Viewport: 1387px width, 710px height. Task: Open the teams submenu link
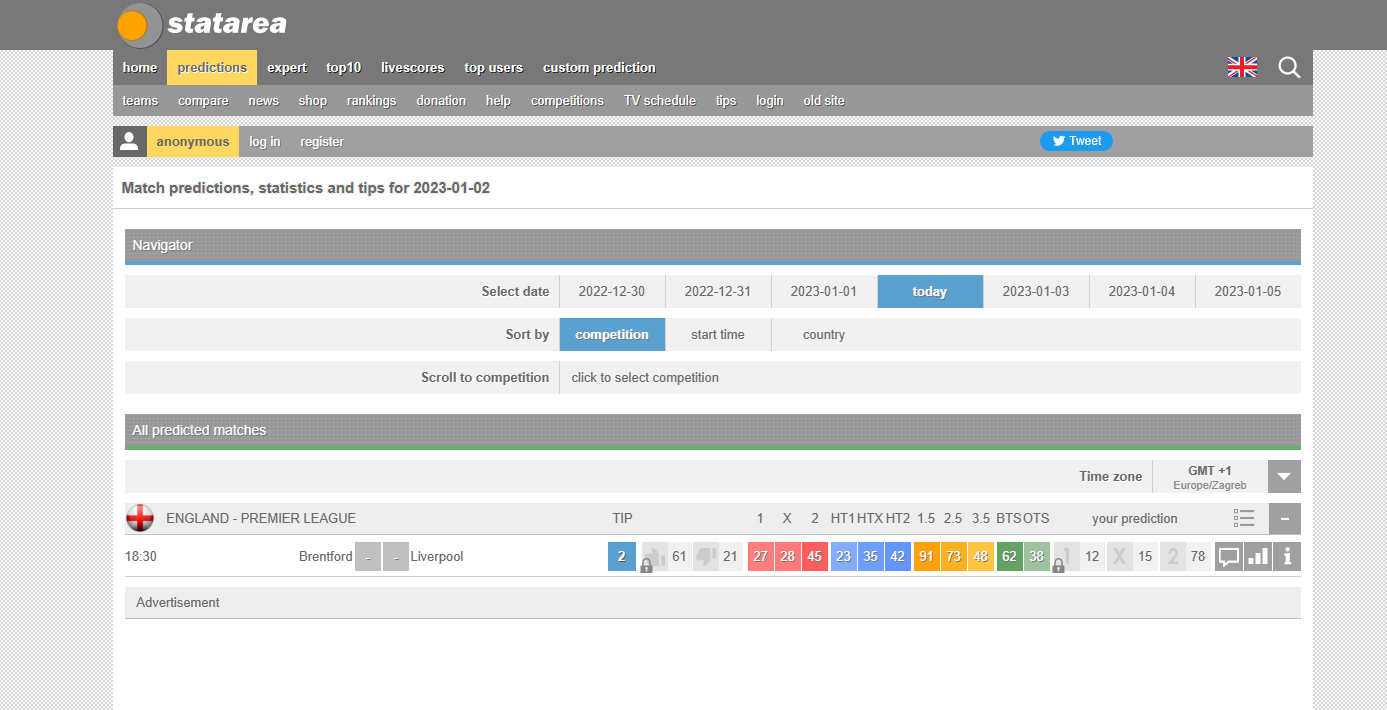[x=140, y=100]
